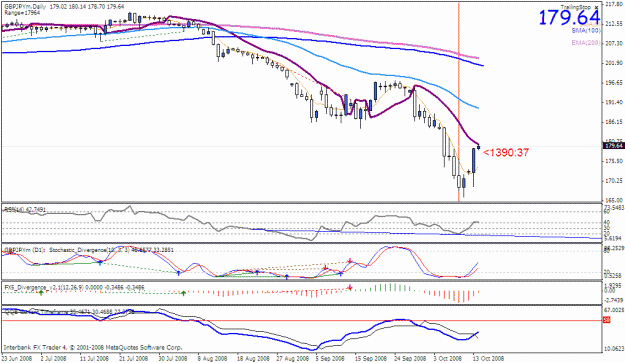The width and height of the screenshot is (625, 363).
Task: Click the black 179.64 current price marker on axis
Action: click(x=613, y=146)
